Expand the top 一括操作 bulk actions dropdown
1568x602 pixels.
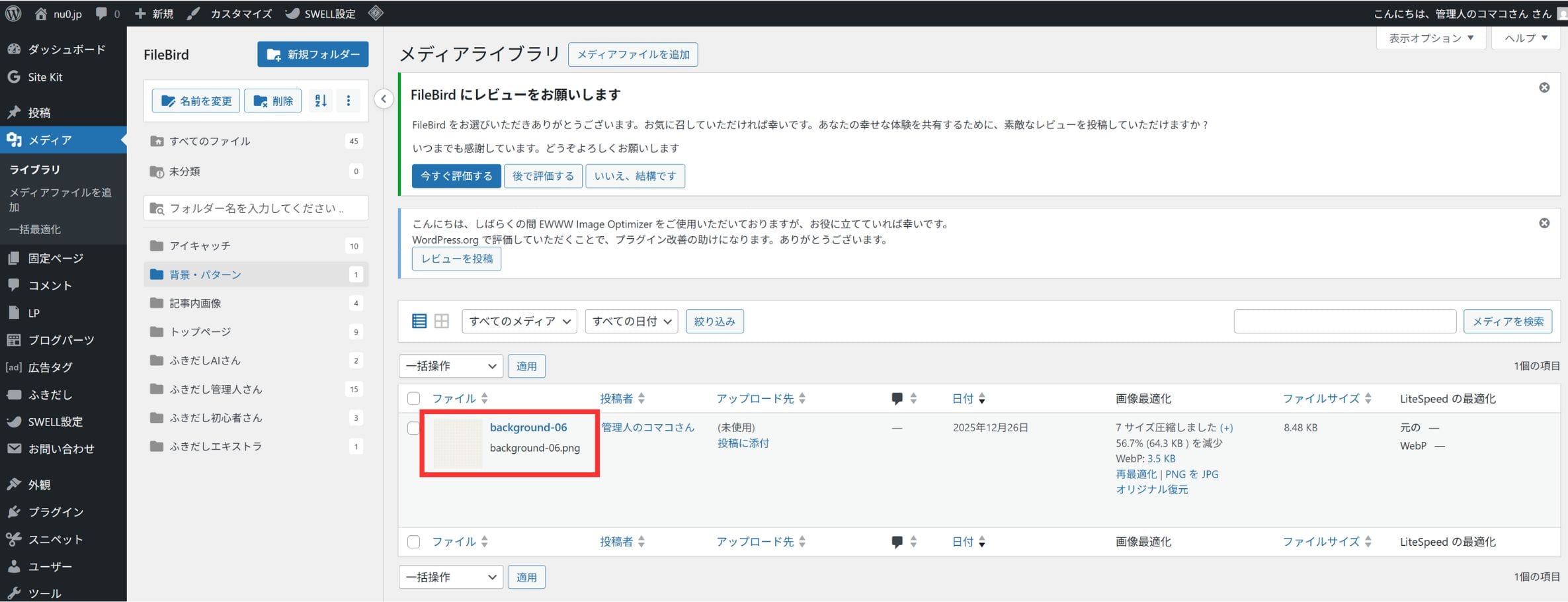[450, 366]
